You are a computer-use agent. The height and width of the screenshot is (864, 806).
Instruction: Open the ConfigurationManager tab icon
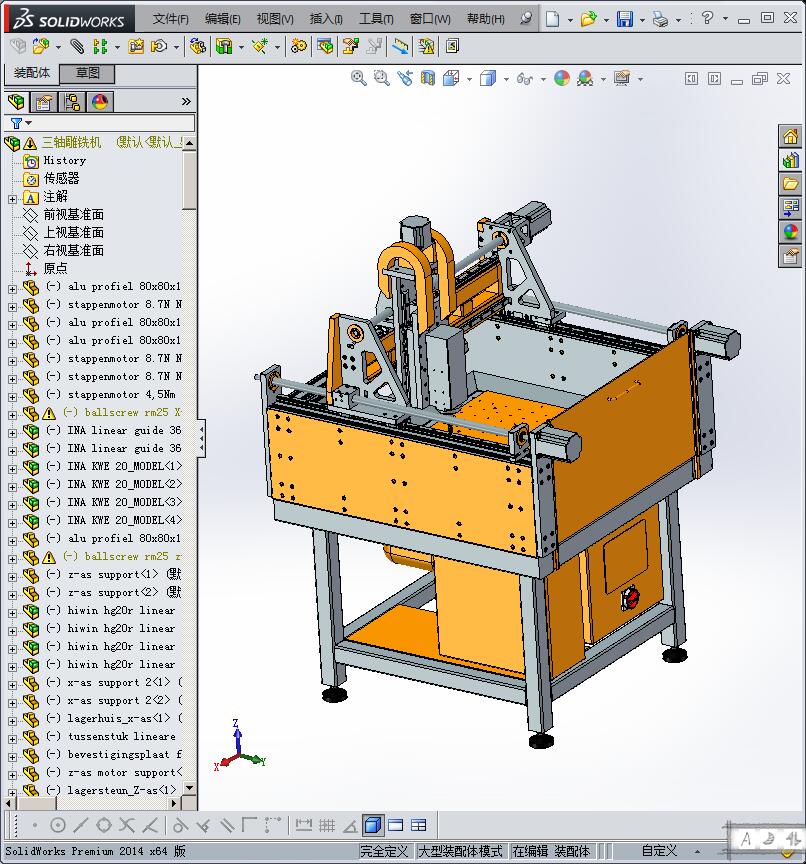click(72, 102)
